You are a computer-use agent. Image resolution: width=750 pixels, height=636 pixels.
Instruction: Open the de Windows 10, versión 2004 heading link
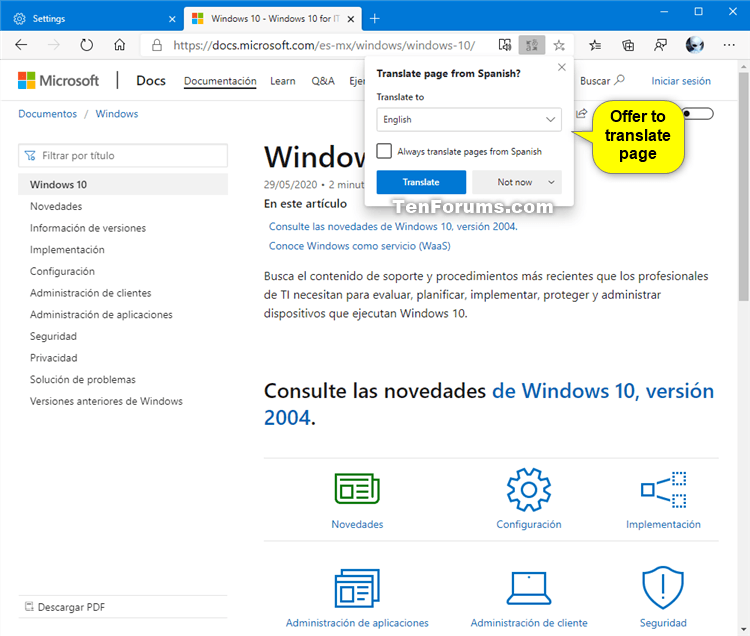(x=489, y=404)
